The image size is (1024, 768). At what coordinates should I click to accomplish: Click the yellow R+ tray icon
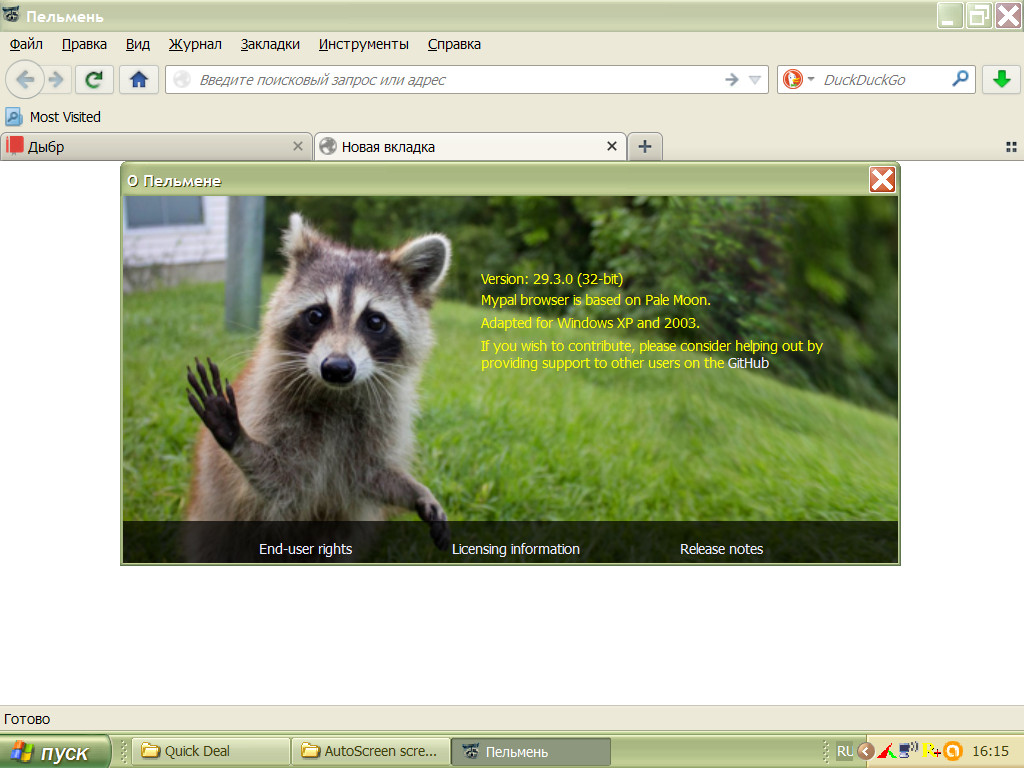coord(931,751)
